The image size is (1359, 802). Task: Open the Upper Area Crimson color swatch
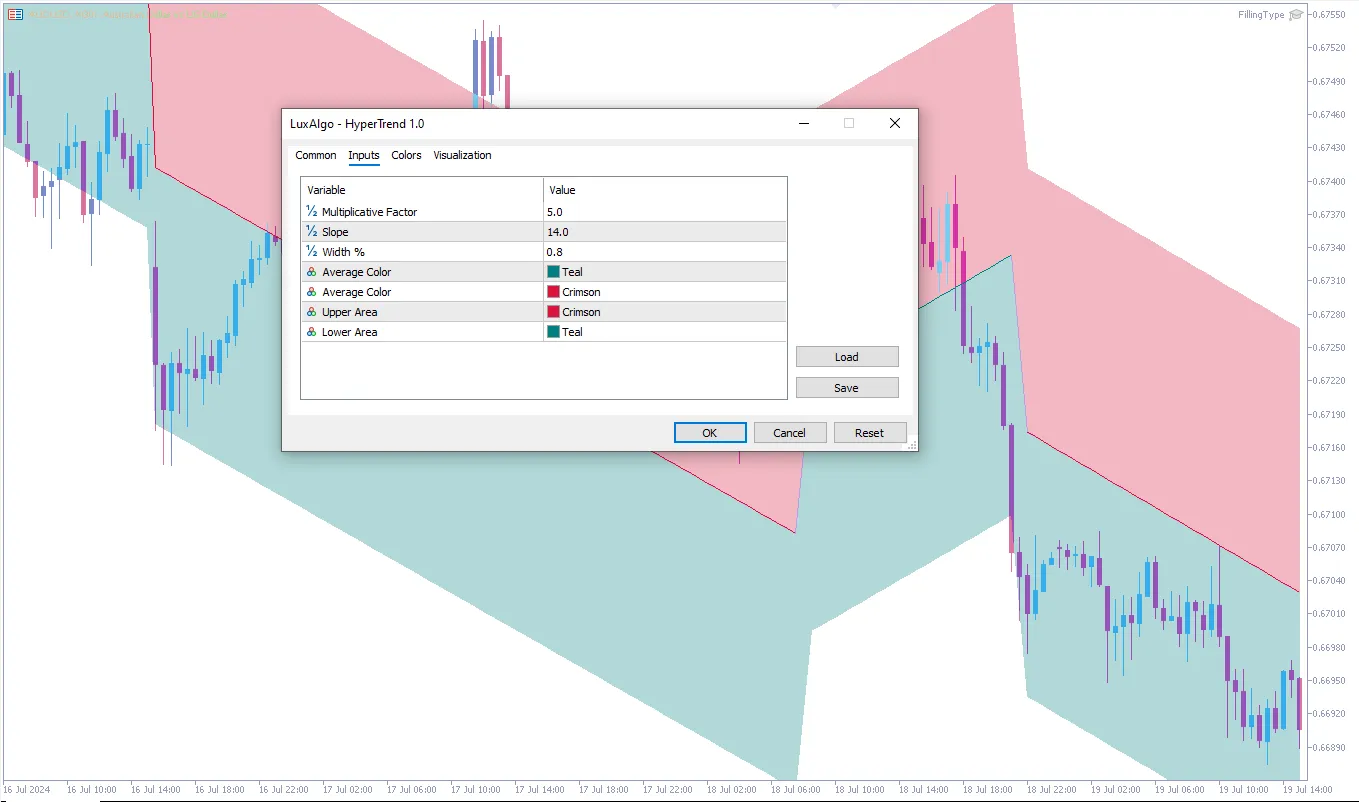[553, 312]
